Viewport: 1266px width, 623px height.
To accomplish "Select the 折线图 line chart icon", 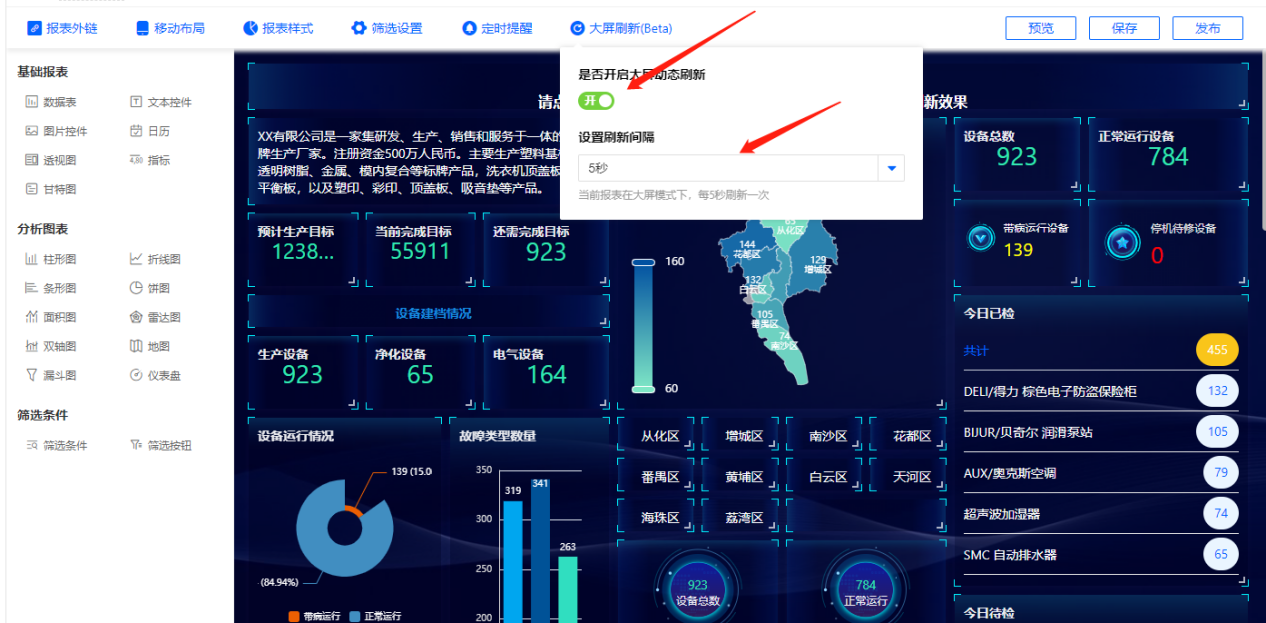I will 136,259.
